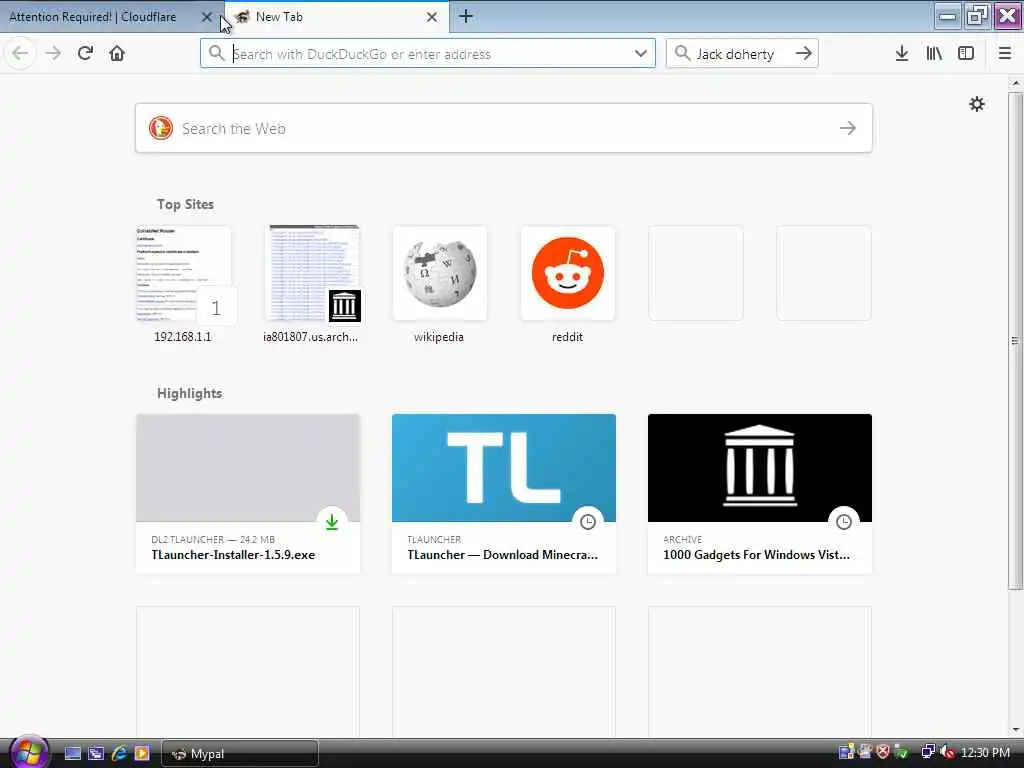Click the page vertical scrollbar thumb
The image size is (1024, 768).
[x=1015, y=340]
